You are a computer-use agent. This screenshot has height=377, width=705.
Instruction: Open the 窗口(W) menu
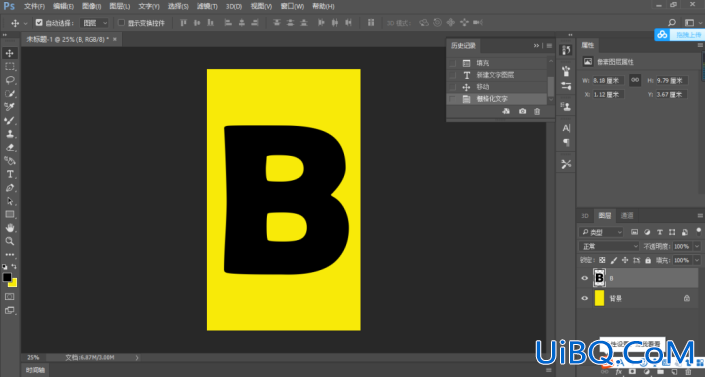point(292,6)
